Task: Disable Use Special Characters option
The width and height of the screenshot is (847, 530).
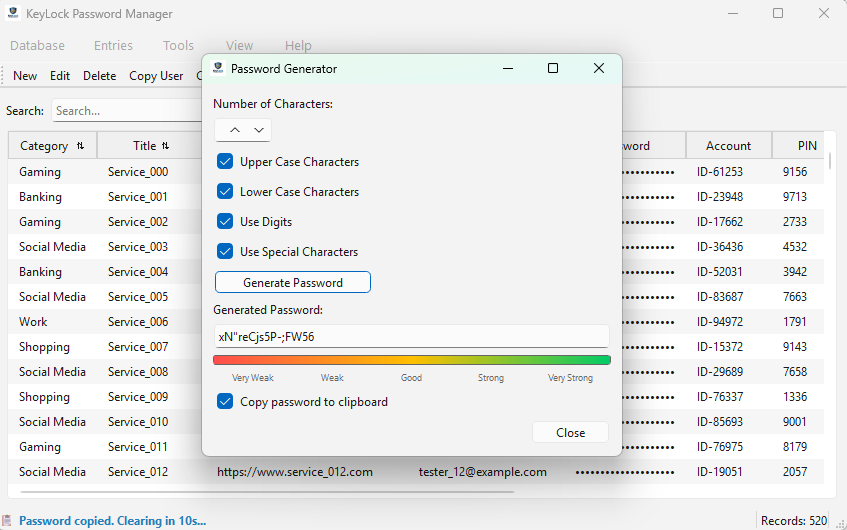Action: (x=225, y=251)
